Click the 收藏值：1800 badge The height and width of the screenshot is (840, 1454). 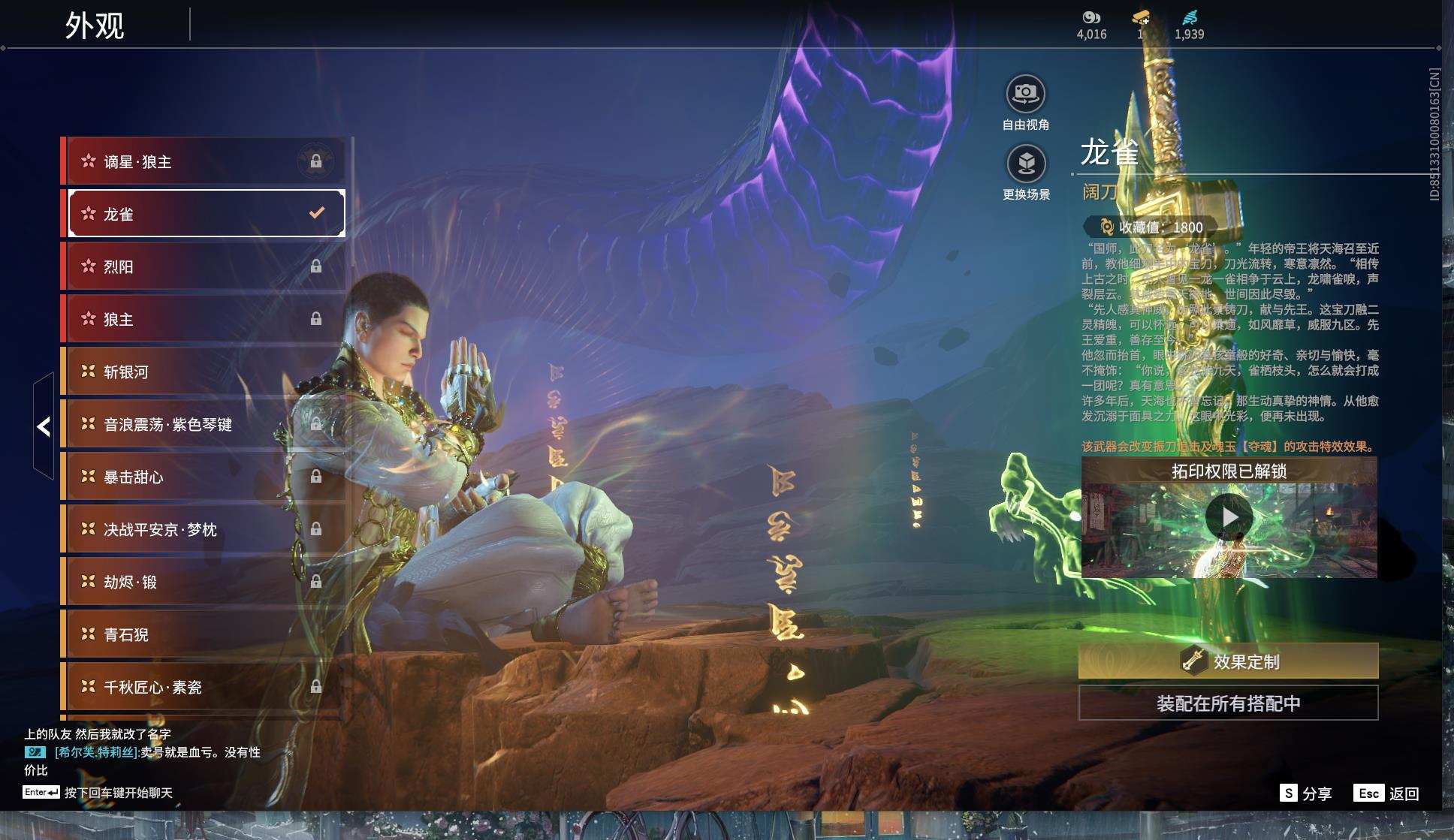click(1150, 227)
